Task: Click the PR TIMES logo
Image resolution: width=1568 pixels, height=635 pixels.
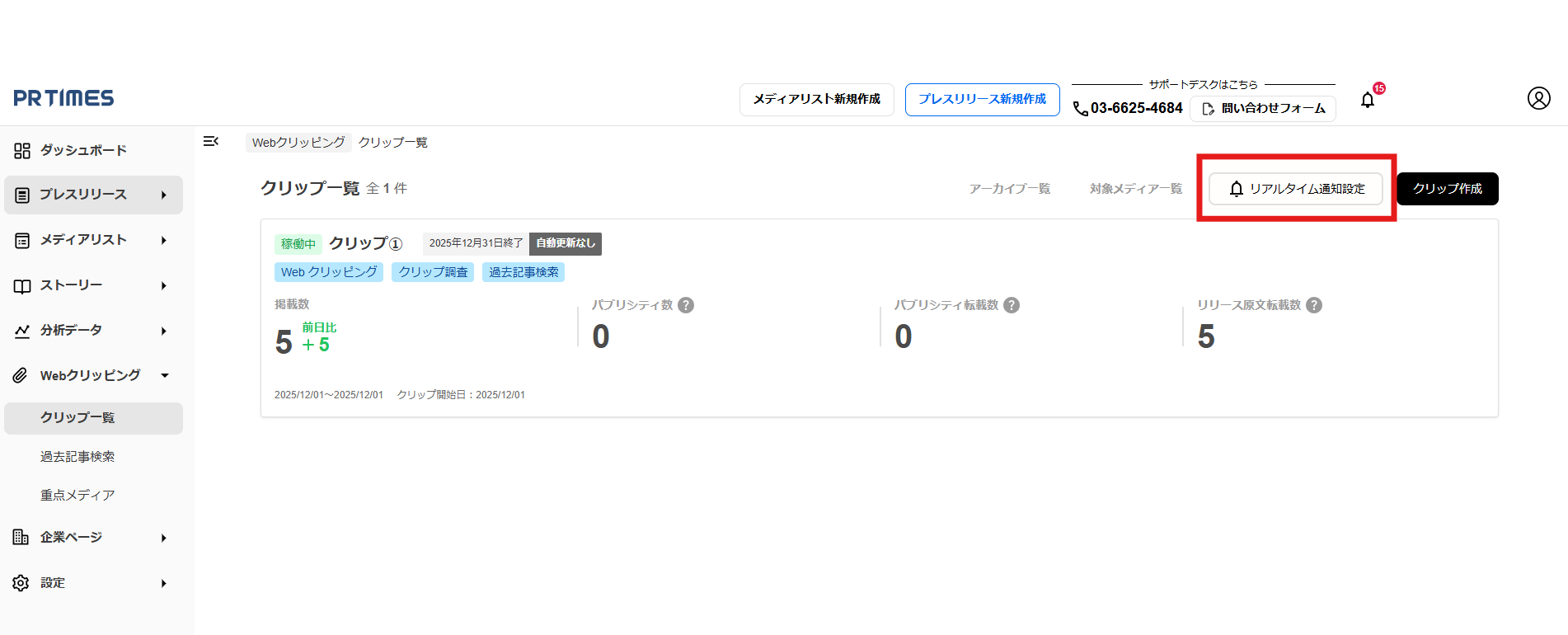Action: coord(63,98)
